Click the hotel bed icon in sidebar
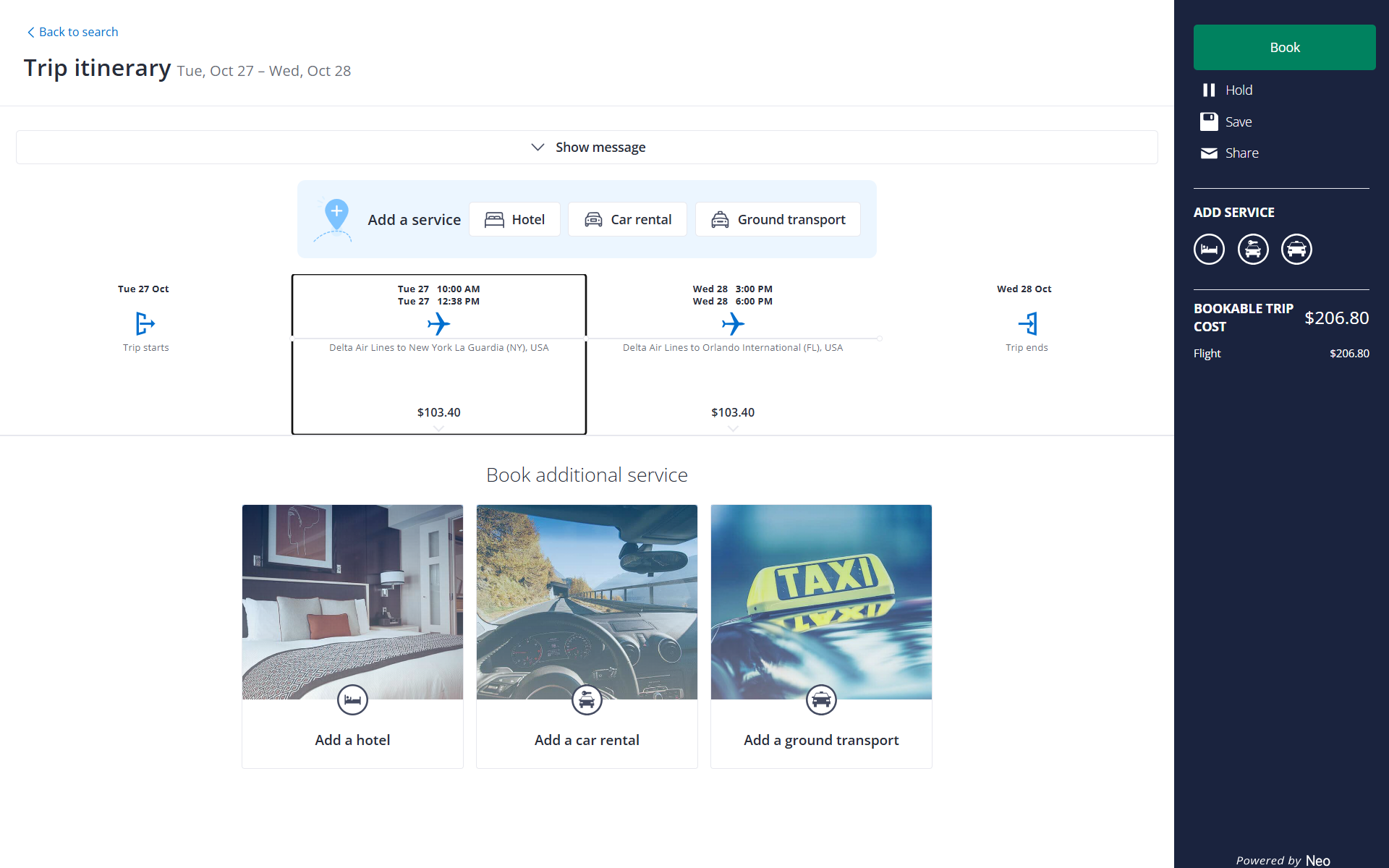This screenshot has height=868, width=1389. [1209, 250]
